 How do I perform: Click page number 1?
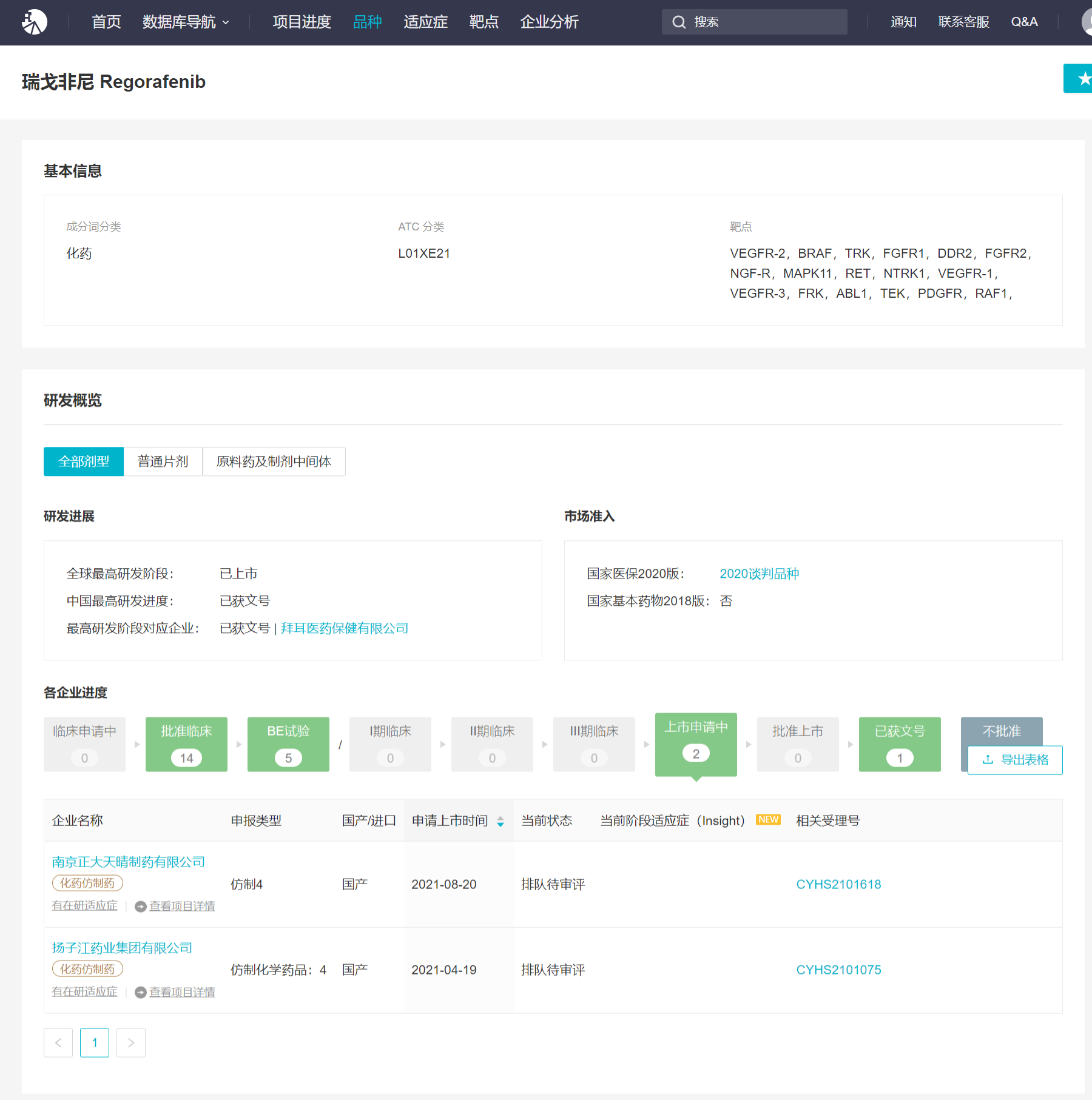pyautogui.click(x=95, y=1043)
